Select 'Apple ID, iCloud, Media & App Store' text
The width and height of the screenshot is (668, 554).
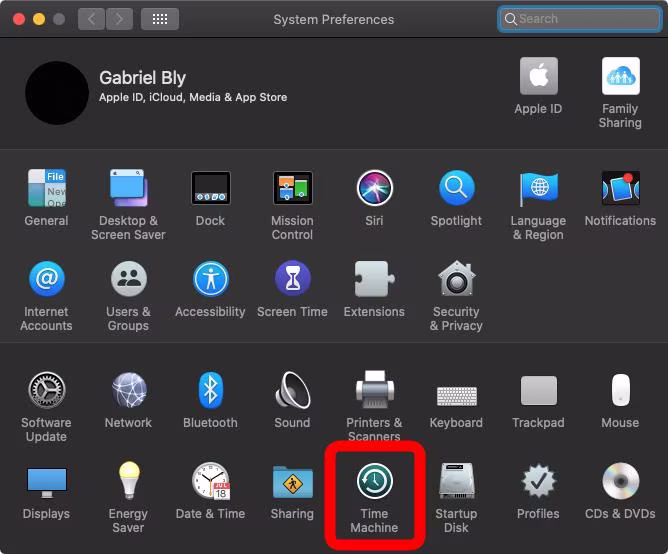(x=193, y=98)
